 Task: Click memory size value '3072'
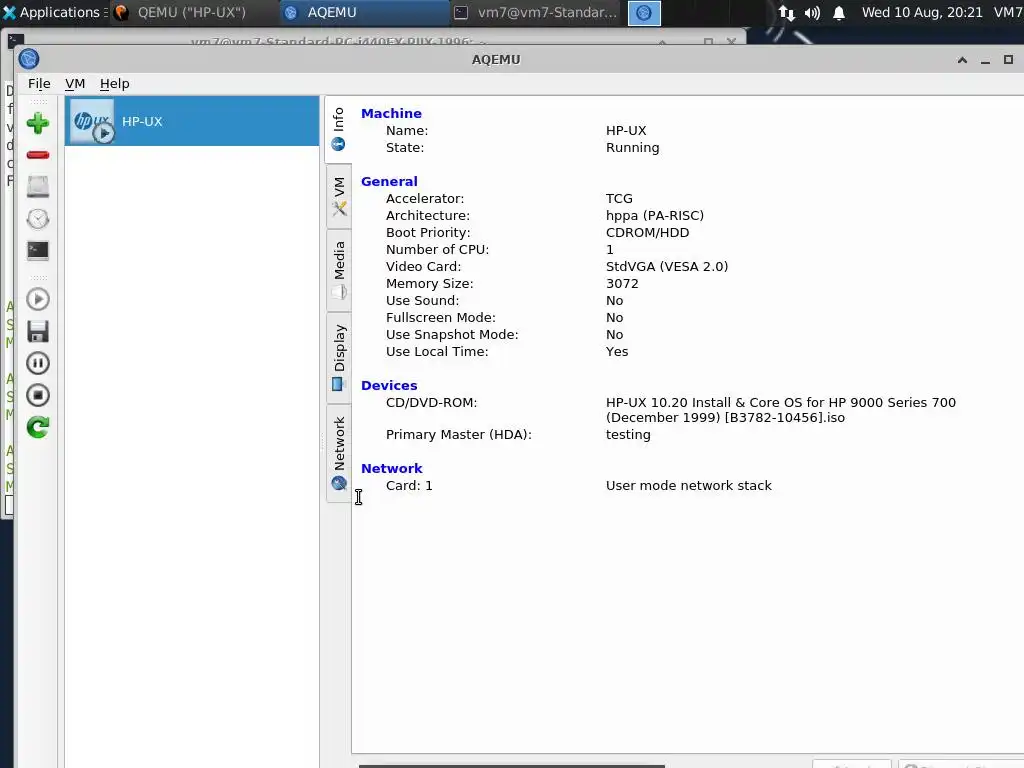click(x=622, y=283)
